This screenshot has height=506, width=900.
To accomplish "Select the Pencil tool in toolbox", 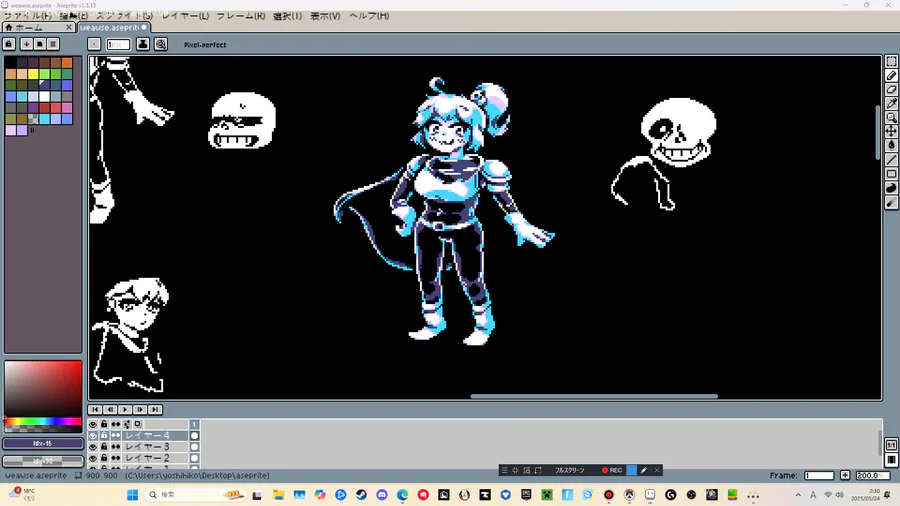I will click(891, 76).
